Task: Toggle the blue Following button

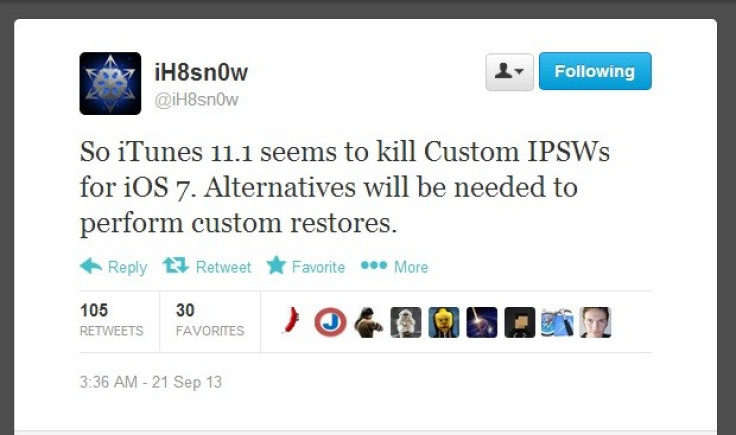Action: coord(595,71)
